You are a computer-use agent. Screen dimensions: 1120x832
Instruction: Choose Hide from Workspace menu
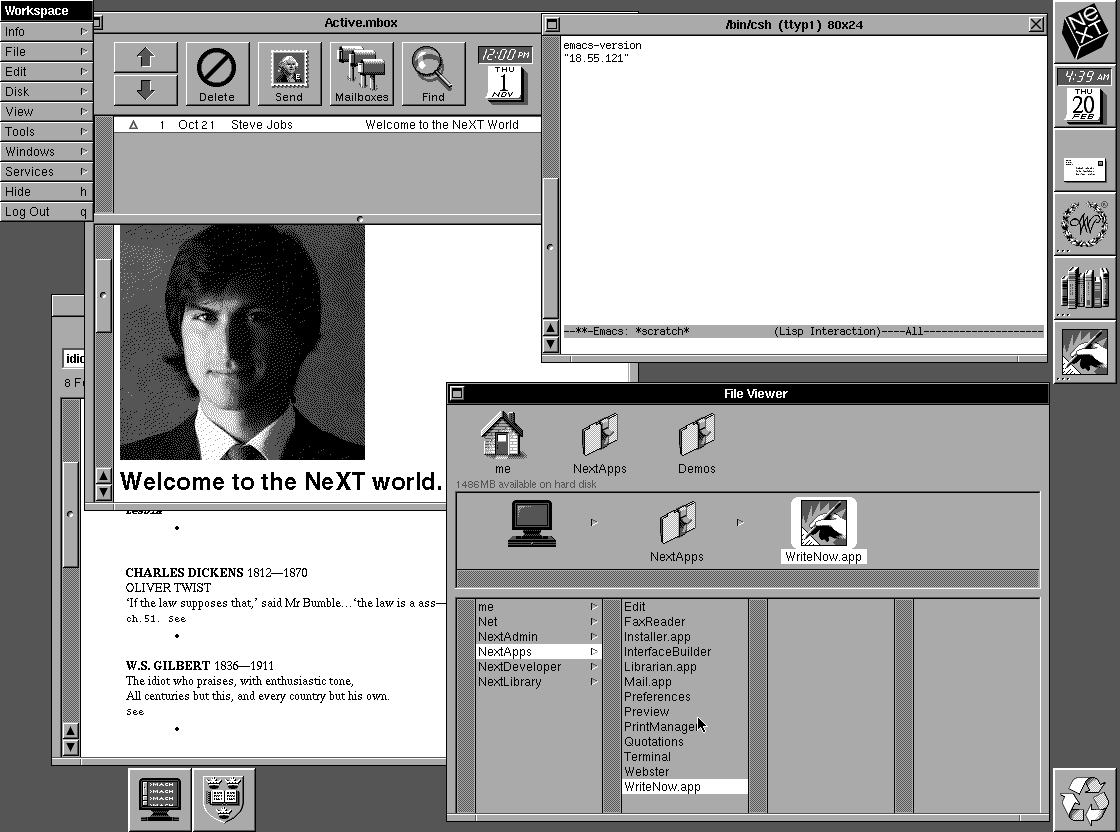point(46,191)
